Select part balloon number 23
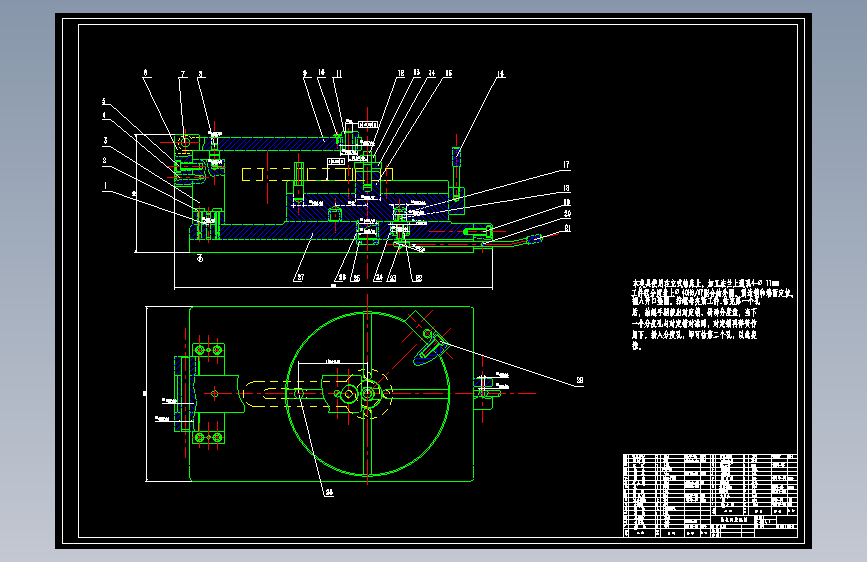867x562 pixels. coord(392,278)
